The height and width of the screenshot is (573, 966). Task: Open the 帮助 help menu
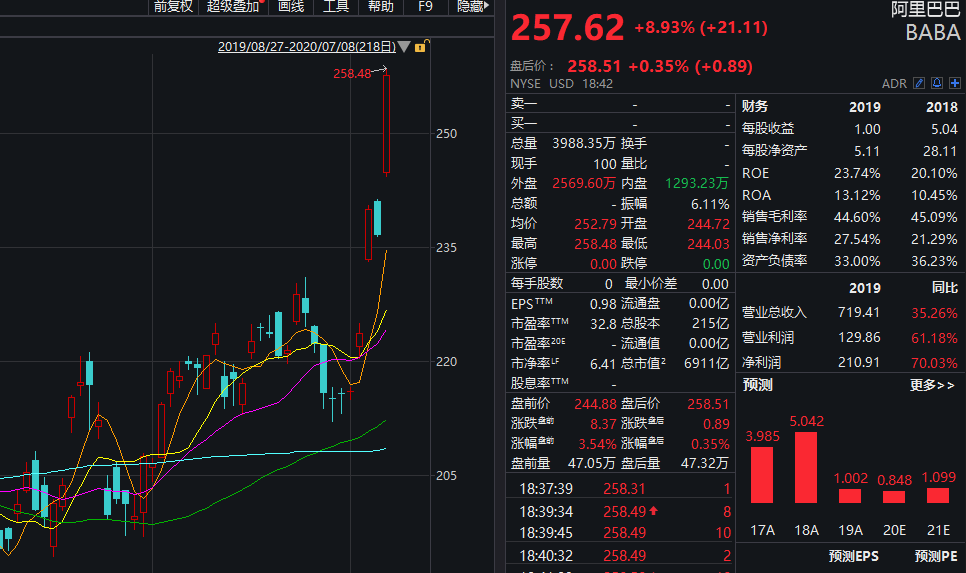(x=381, y=6)
